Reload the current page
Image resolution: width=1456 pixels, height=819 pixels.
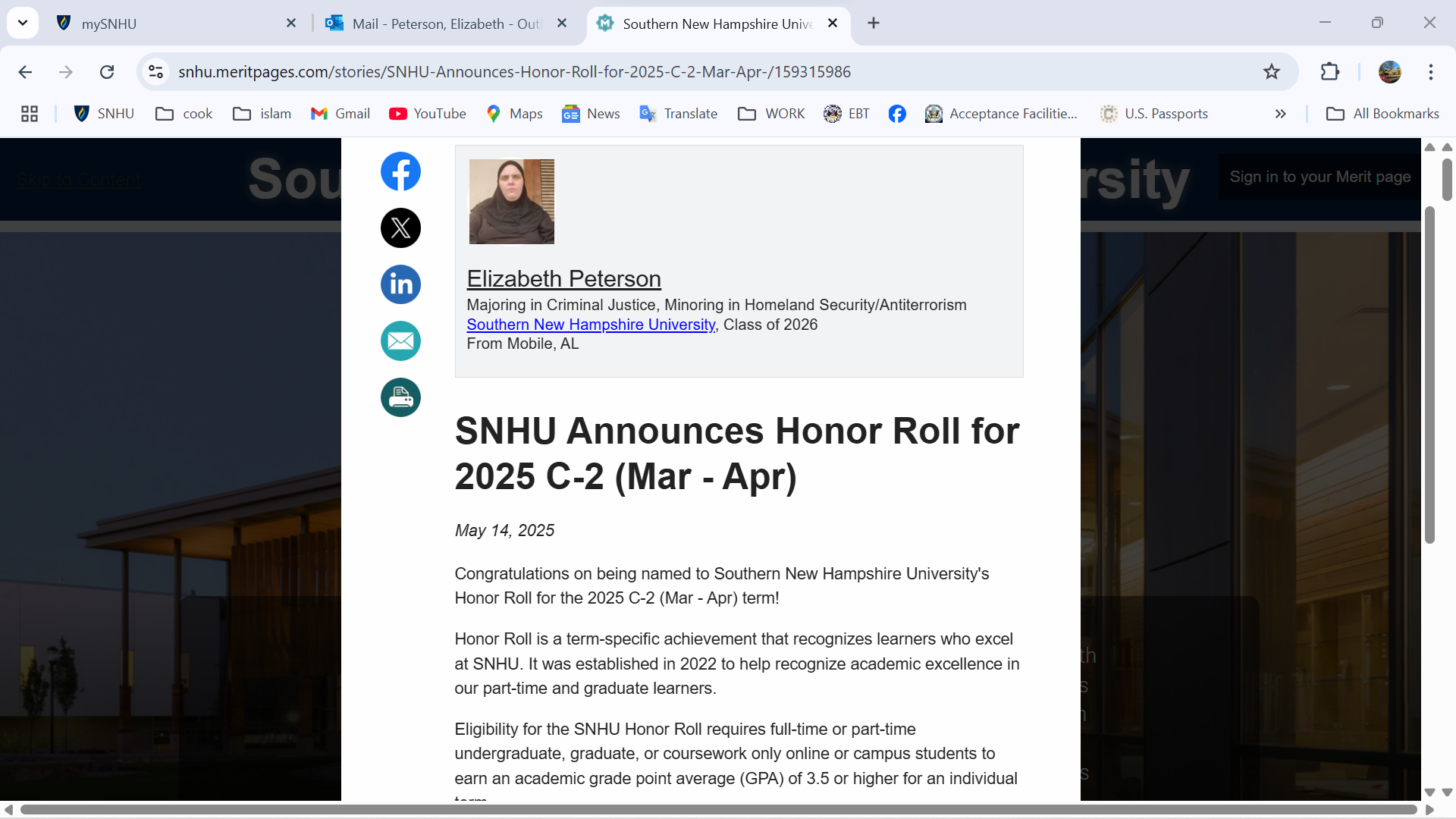click(x=107, y=72)
